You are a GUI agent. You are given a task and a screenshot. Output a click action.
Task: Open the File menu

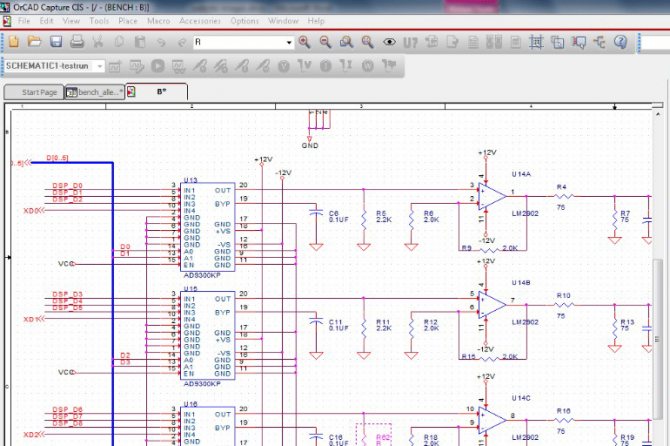click(x=24, y=21)
